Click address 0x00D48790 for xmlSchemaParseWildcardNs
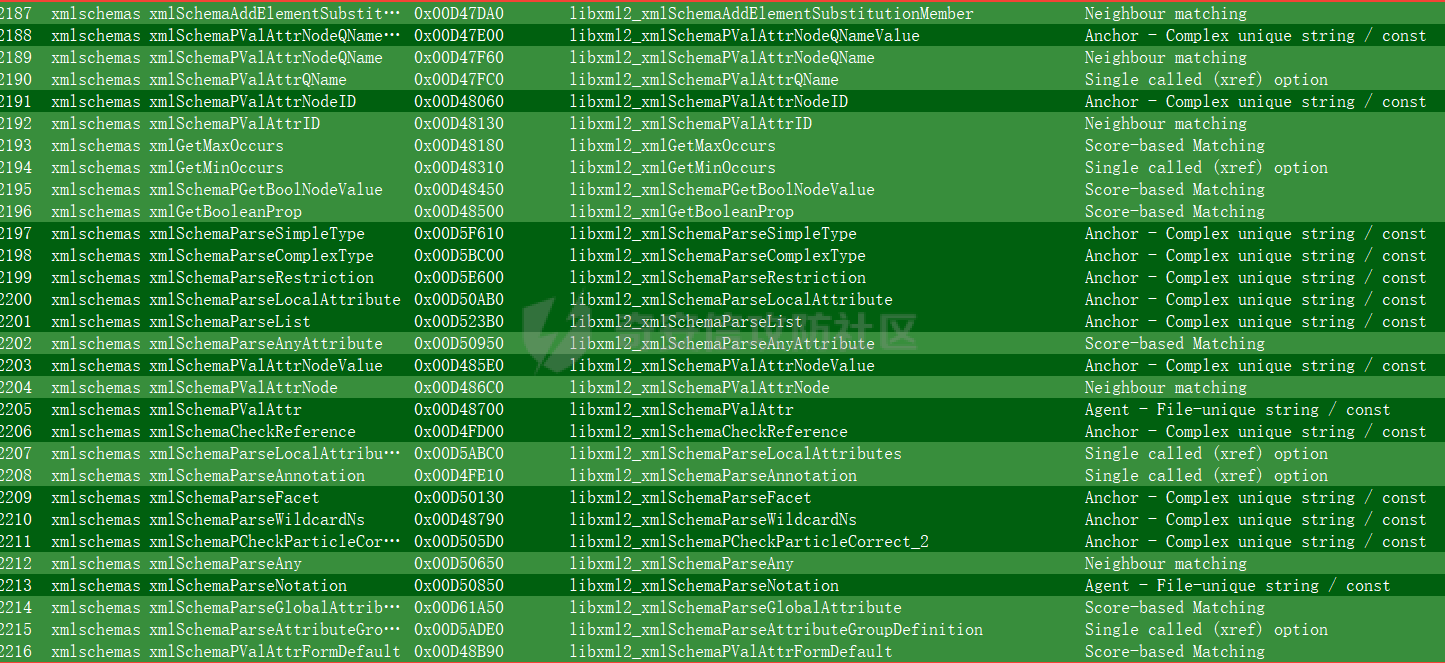 (459, 520)
